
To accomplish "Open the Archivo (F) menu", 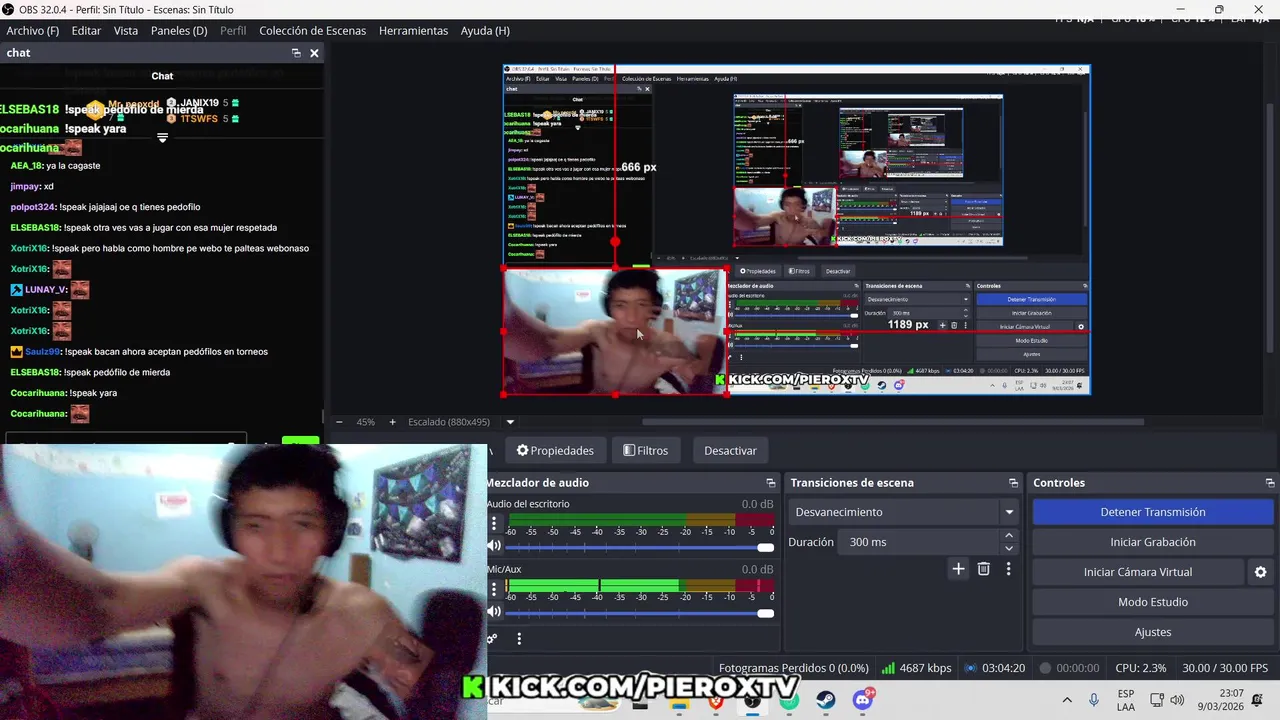I will (33, 31).
